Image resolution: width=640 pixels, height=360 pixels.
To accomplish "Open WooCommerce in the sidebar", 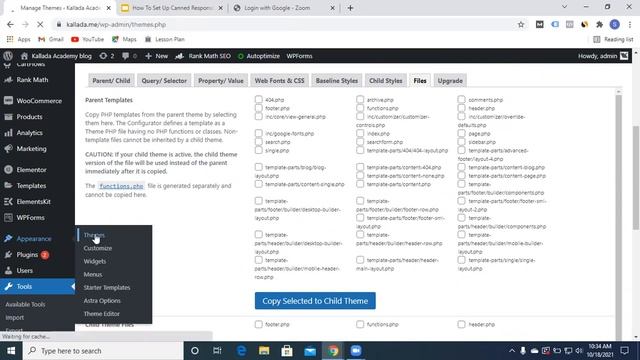I will 39,101.
